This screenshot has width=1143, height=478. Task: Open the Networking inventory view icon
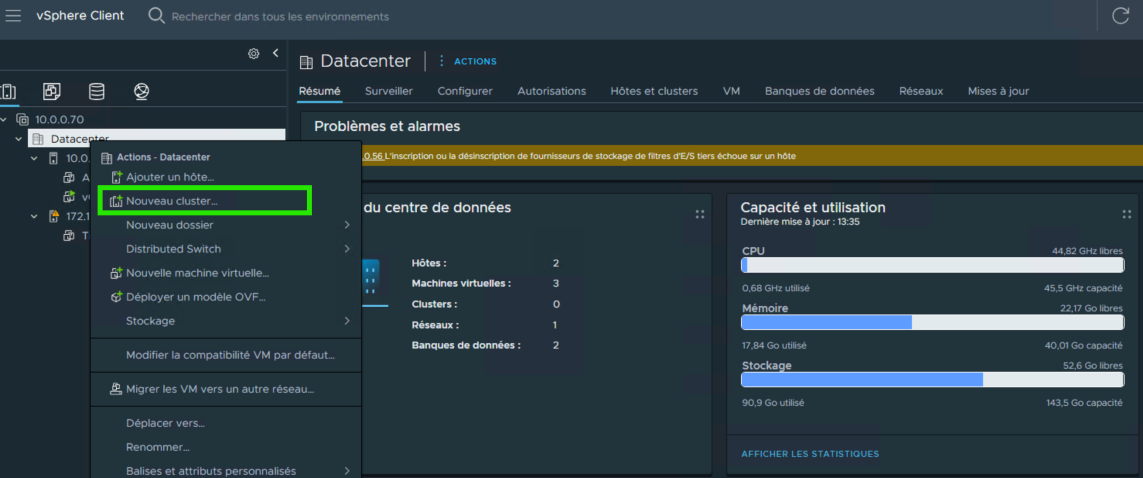pyautogui.click(x=141, y=92)
